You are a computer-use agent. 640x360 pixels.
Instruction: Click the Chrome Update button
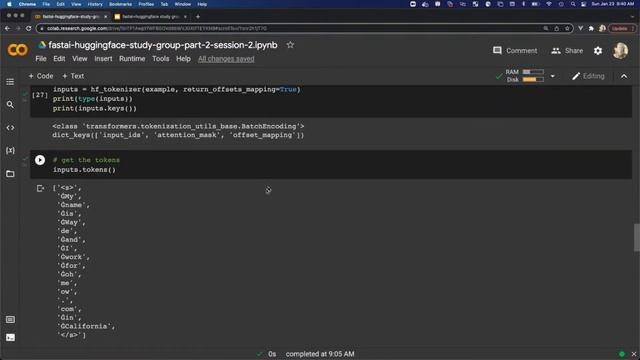(622, 28)
